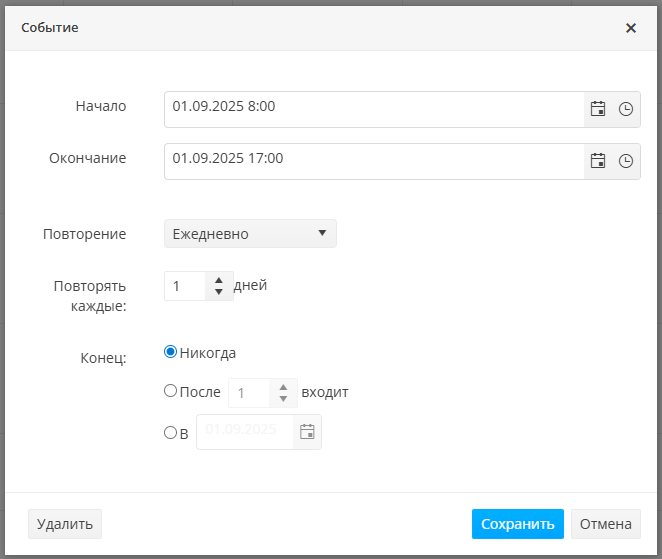Image resolution: width=662 pixels, height=559 pixels.
Task: Click the Сохранить button
Action: (517, 524)
